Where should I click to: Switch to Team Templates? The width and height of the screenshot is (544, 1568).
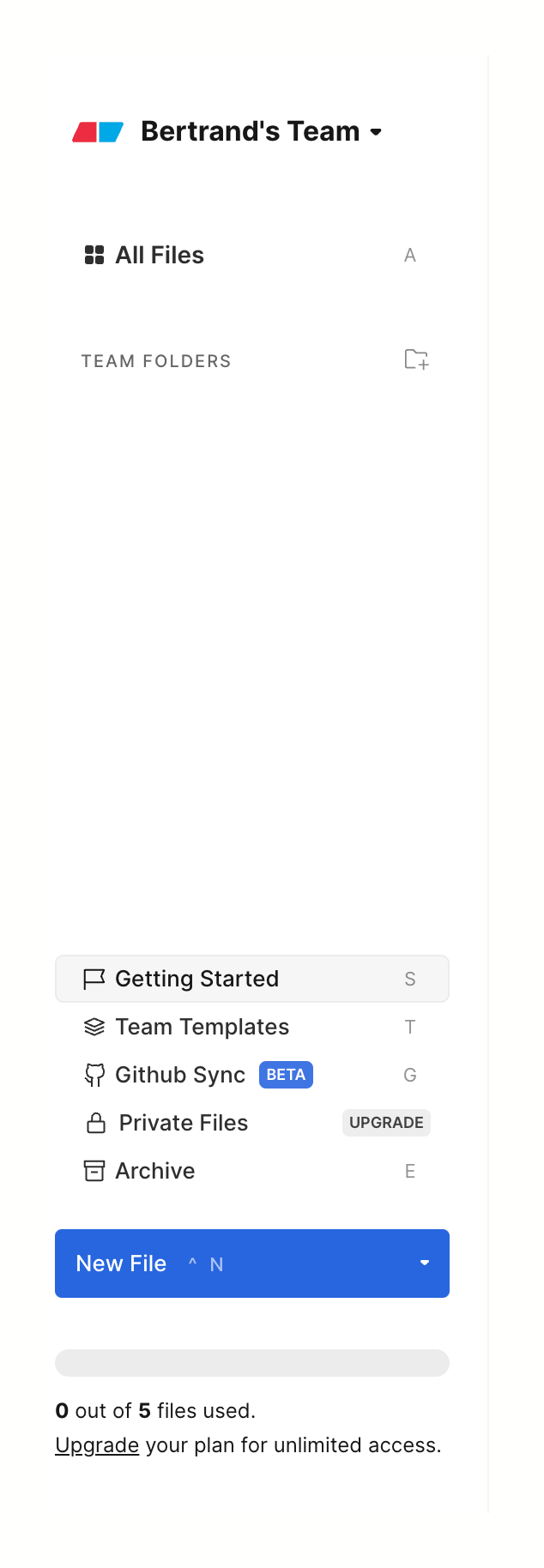click(x=201, y=1026)
